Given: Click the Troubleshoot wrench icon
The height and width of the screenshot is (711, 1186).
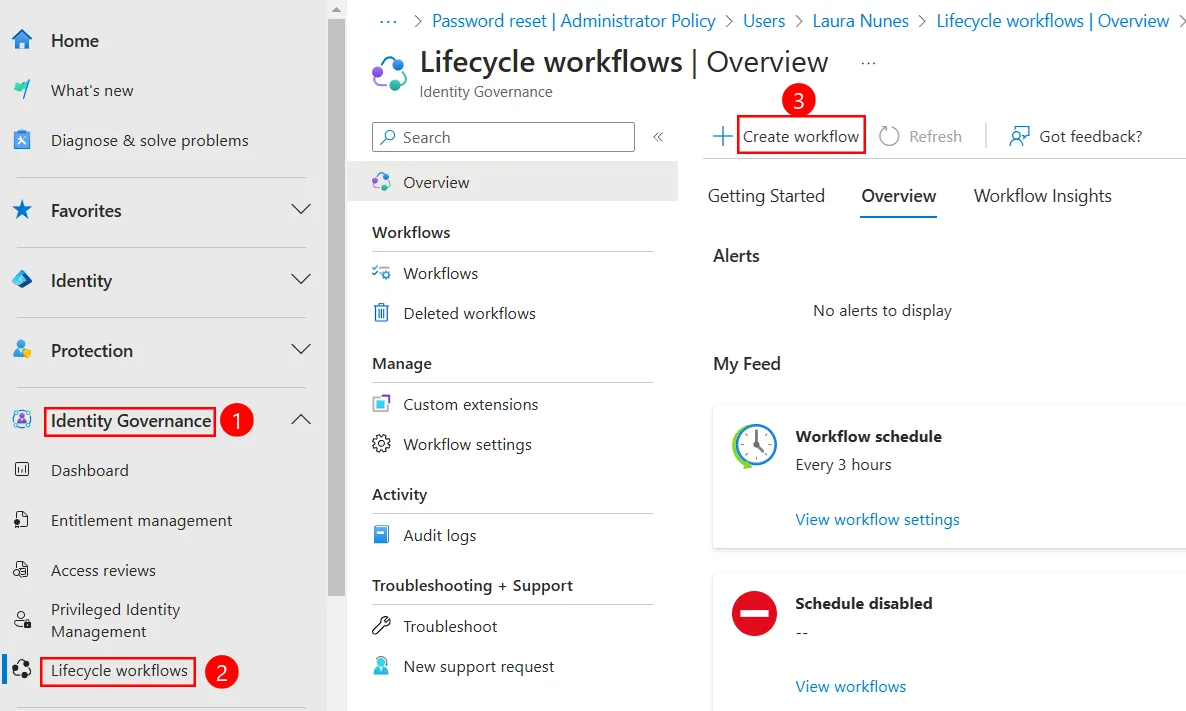Looking at the screenshot, I should [381, 626].
